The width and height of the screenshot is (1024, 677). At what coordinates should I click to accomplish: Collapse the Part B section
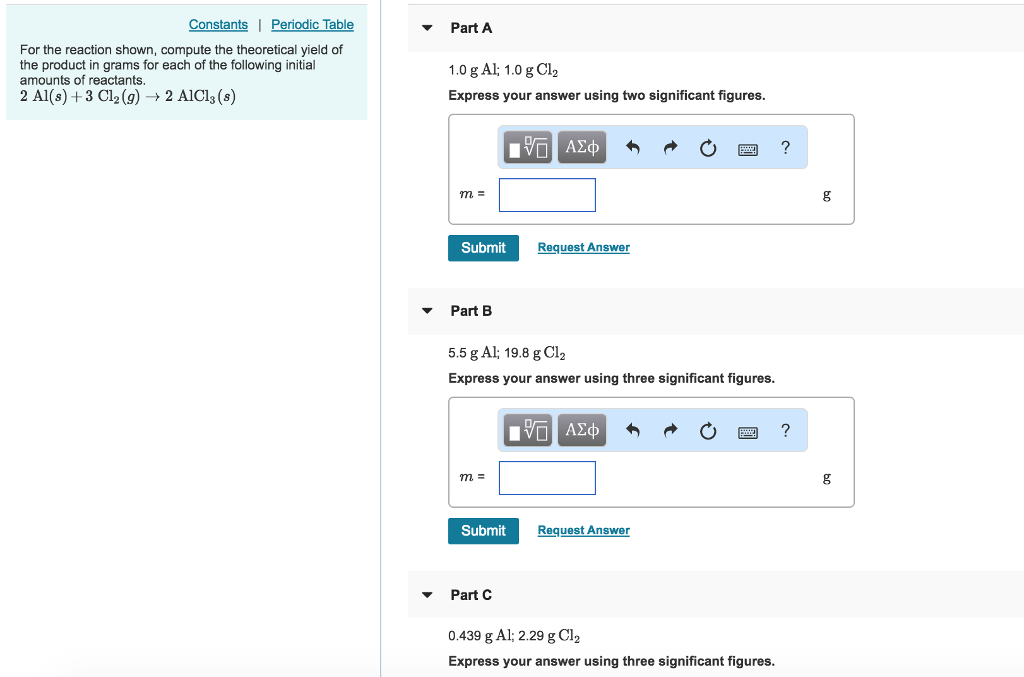coord(427,311)
